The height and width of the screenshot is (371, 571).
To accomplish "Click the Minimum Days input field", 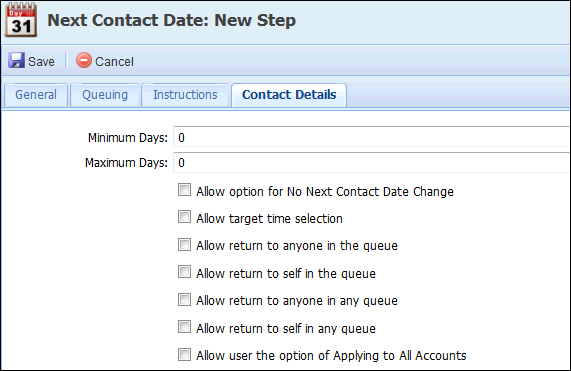I will pyautogui.click(x=372, y=137).
